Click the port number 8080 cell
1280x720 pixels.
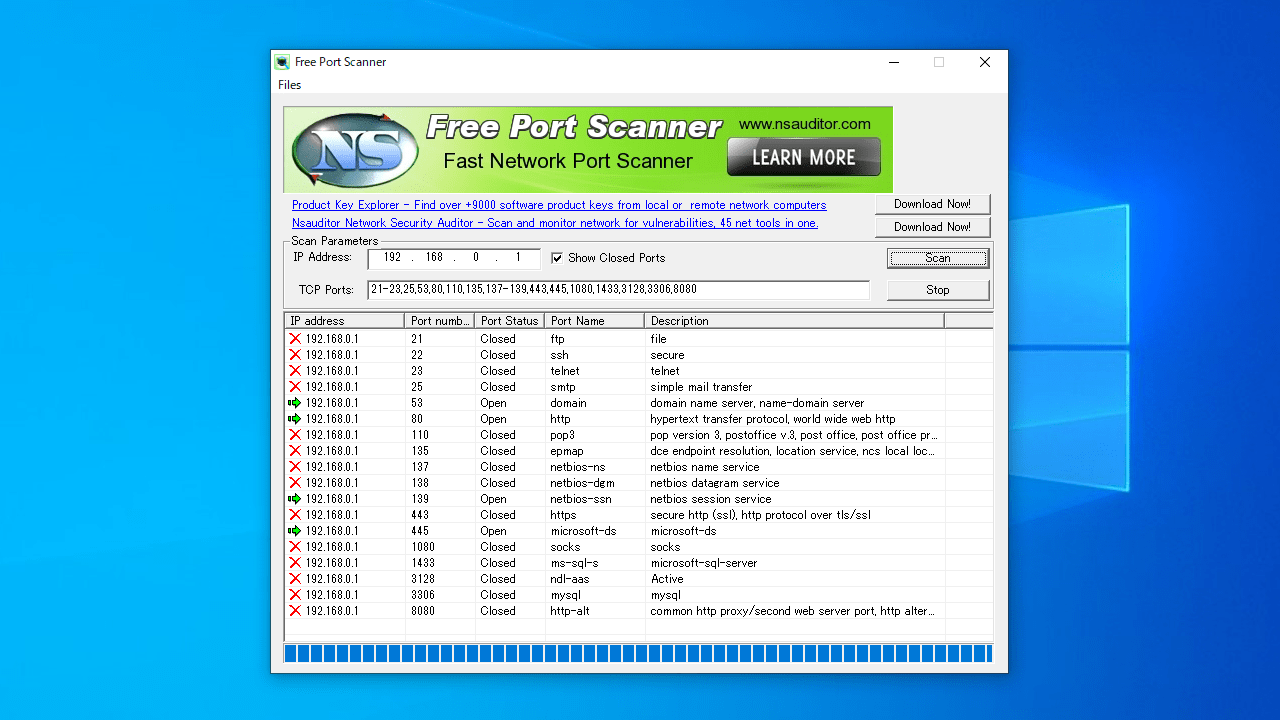pos(423,611)
